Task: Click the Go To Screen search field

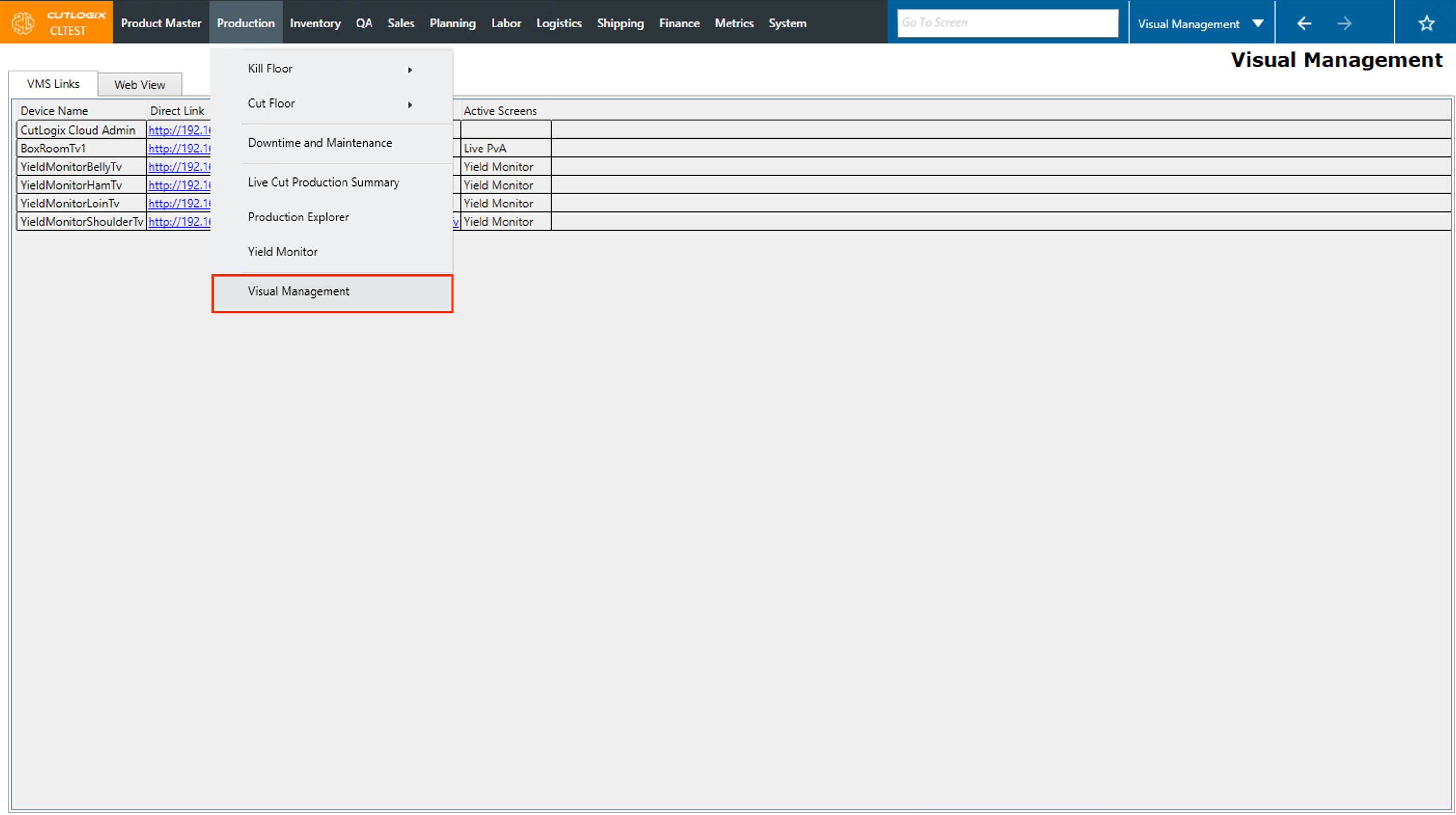Action: tap(1007, 23)
